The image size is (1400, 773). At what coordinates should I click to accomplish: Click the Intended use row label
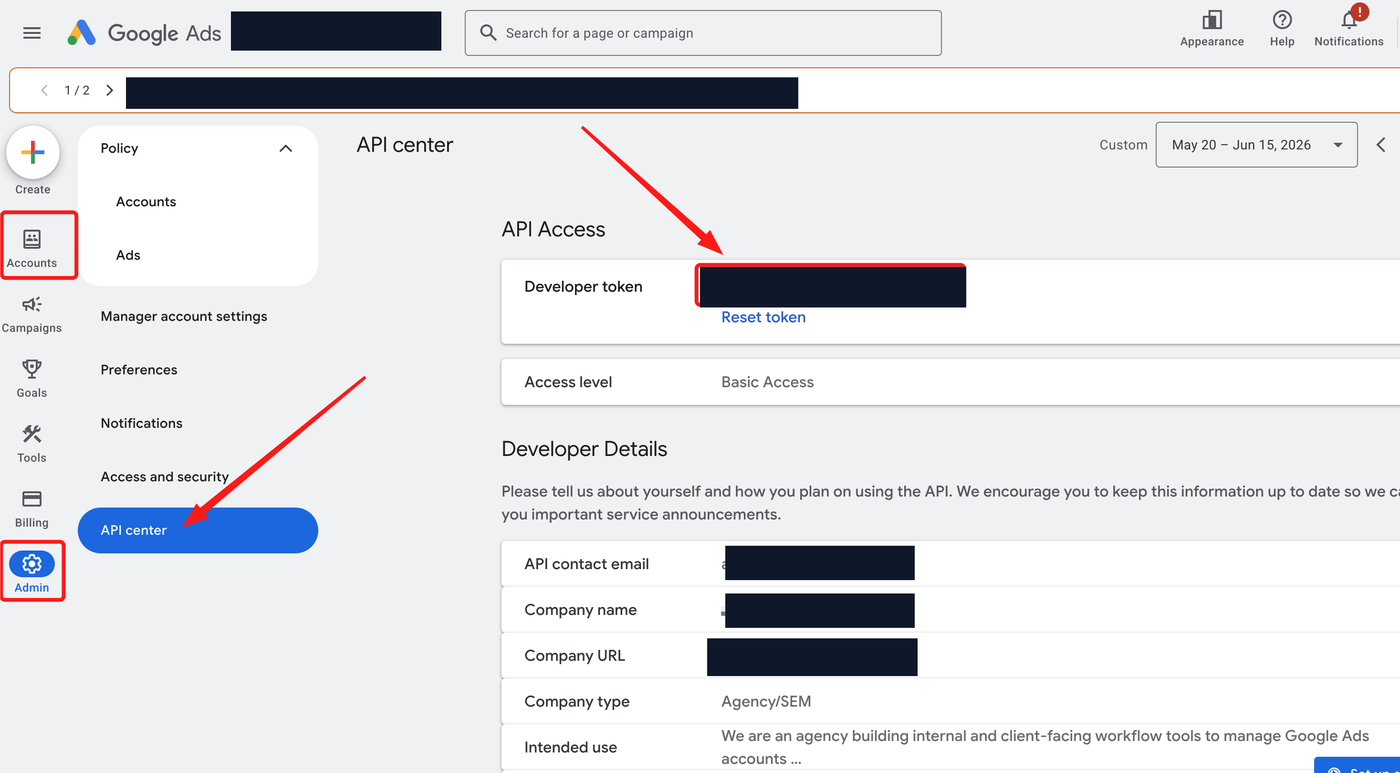pyautogui.click(x=571, y=747)
